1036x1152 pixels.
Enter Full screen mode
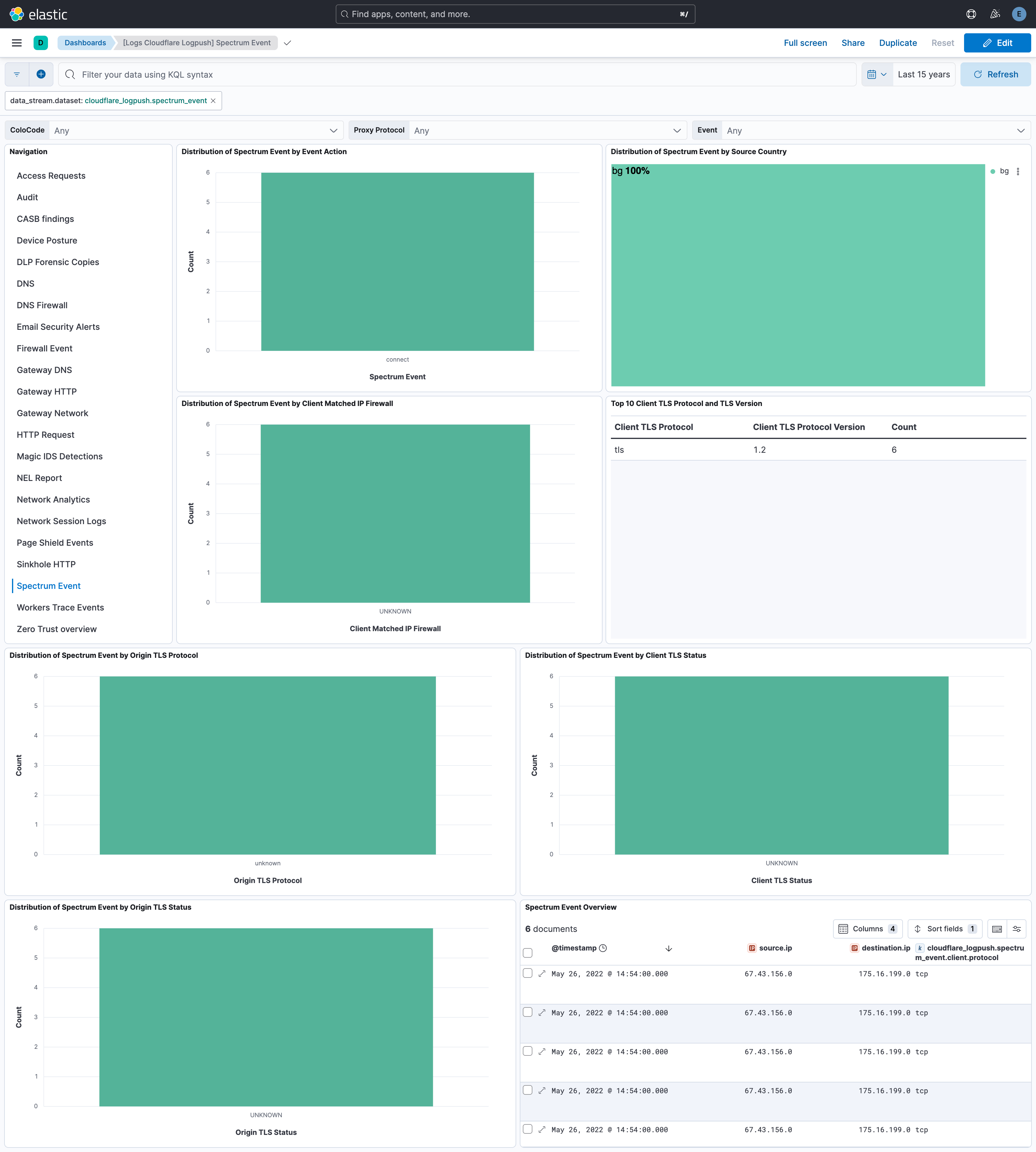click(x=805, y=43)
